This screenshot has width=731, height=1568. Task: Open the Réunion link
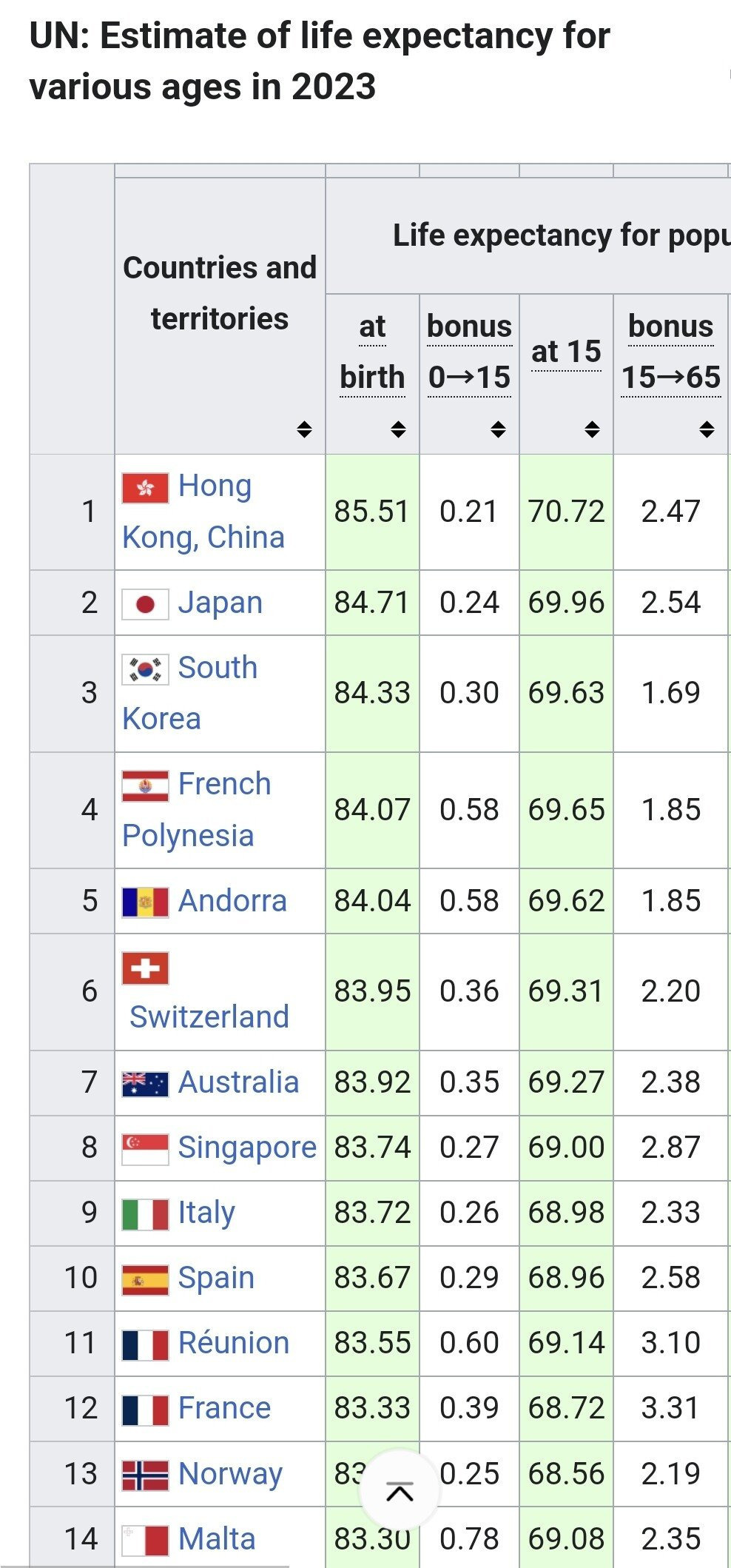tap(233, 1343)
